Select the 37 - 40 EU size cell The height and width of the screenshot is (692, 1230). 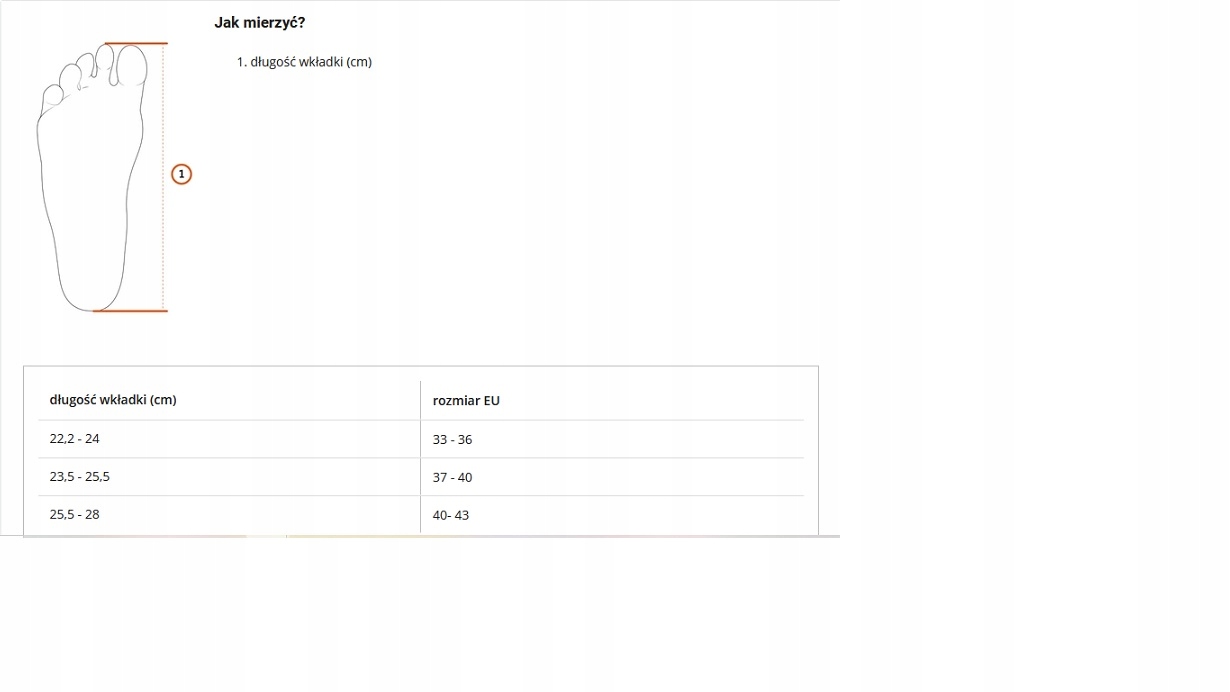click(x=452, y=478)
